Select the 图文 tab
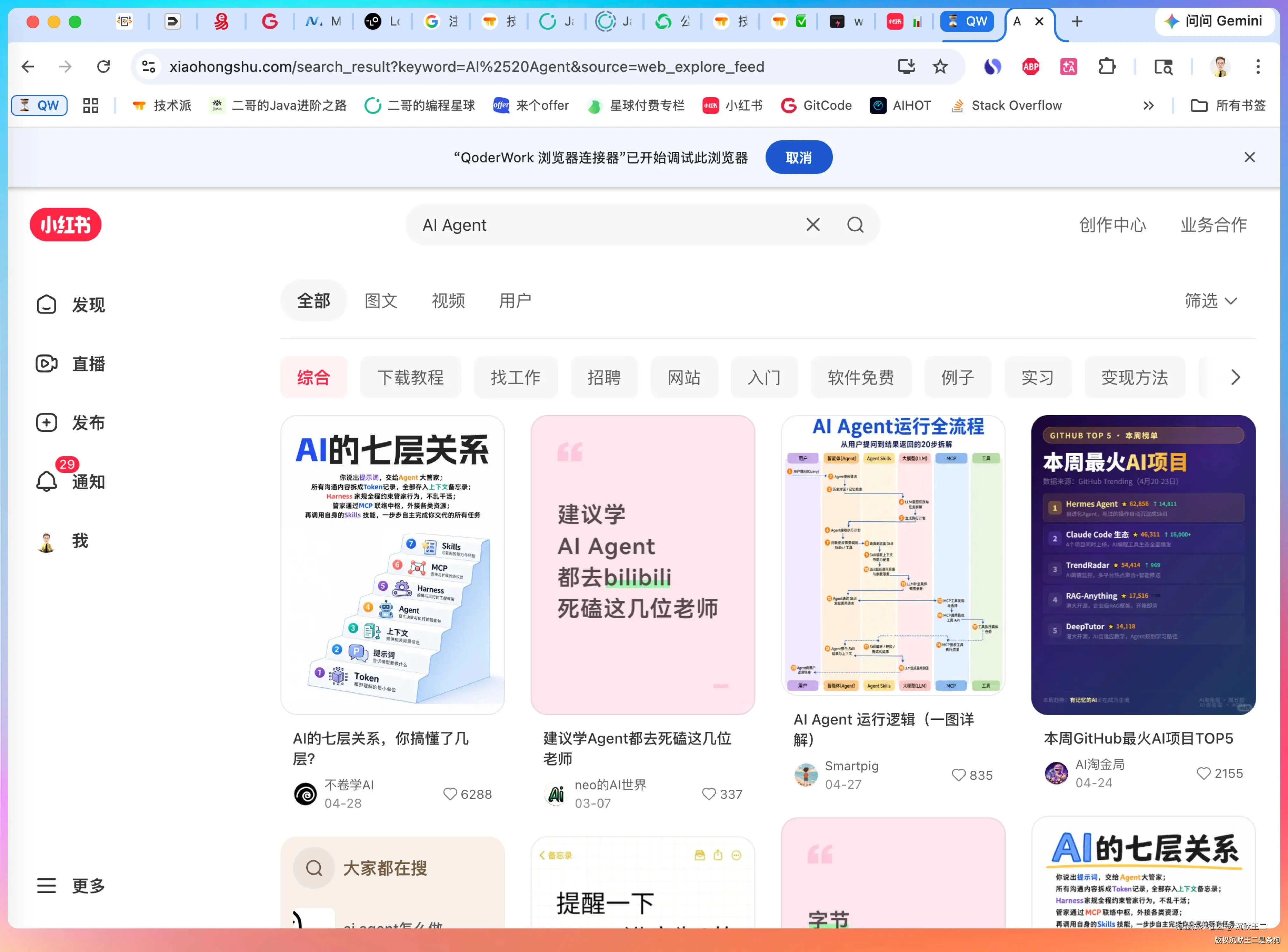 point(381,300)
